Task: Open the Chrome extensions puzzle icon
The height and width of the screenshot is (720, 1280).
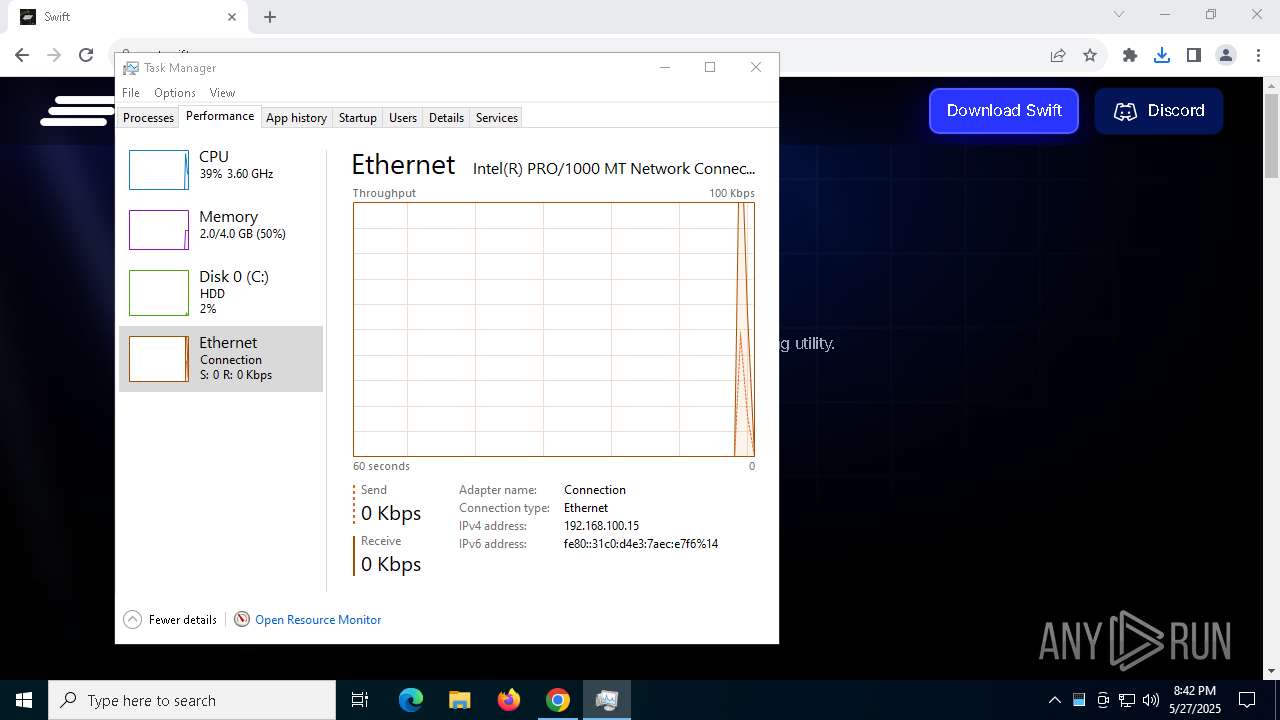Action: 1130,56
